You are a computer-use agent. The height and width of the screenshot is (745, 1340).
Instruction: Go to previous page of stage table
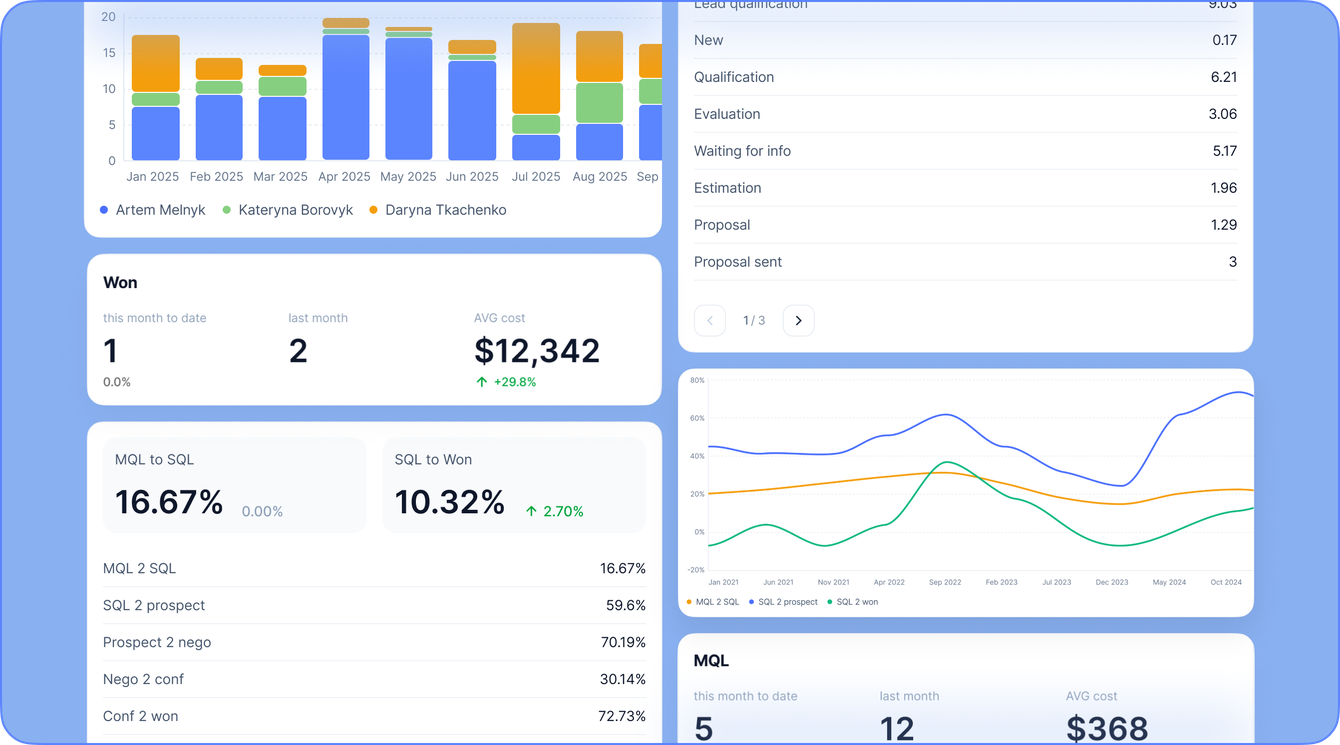pos(710,320)
